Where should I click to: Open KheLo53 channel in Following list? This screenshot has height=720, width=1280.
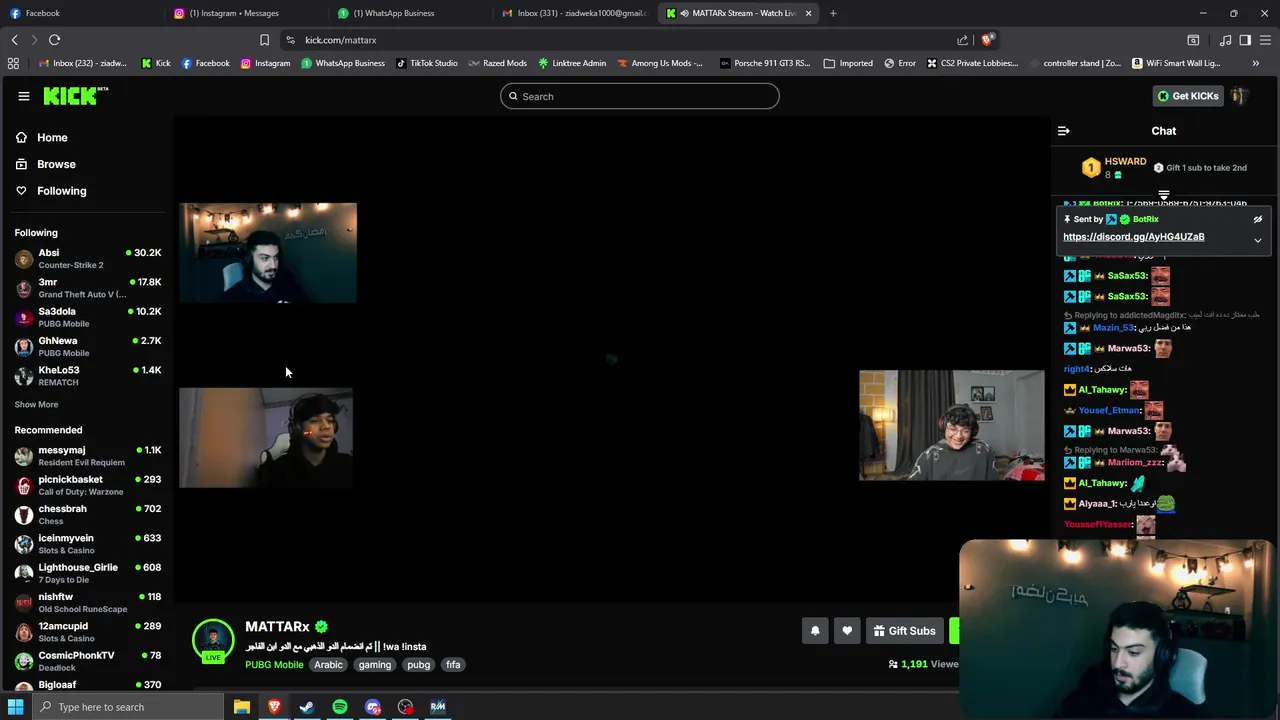(88, 375)
